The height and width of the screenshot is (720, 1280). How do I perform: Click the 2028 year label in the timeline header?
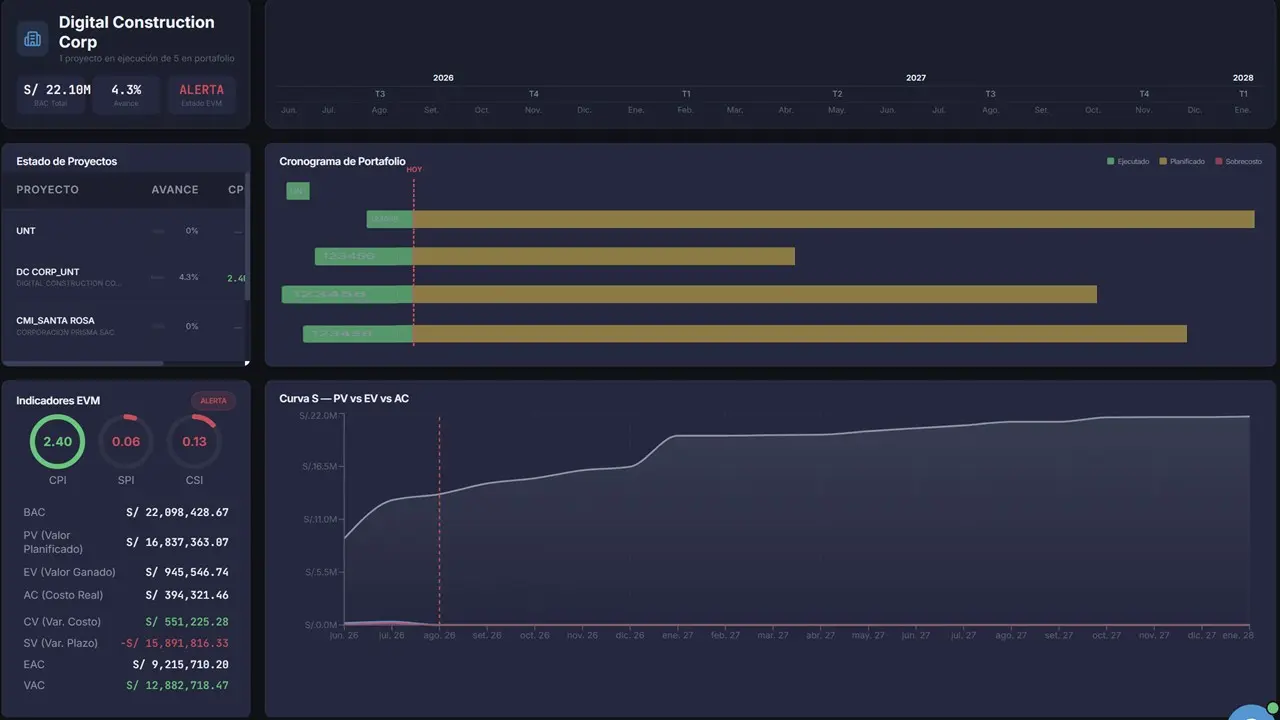click(1243, 78)
